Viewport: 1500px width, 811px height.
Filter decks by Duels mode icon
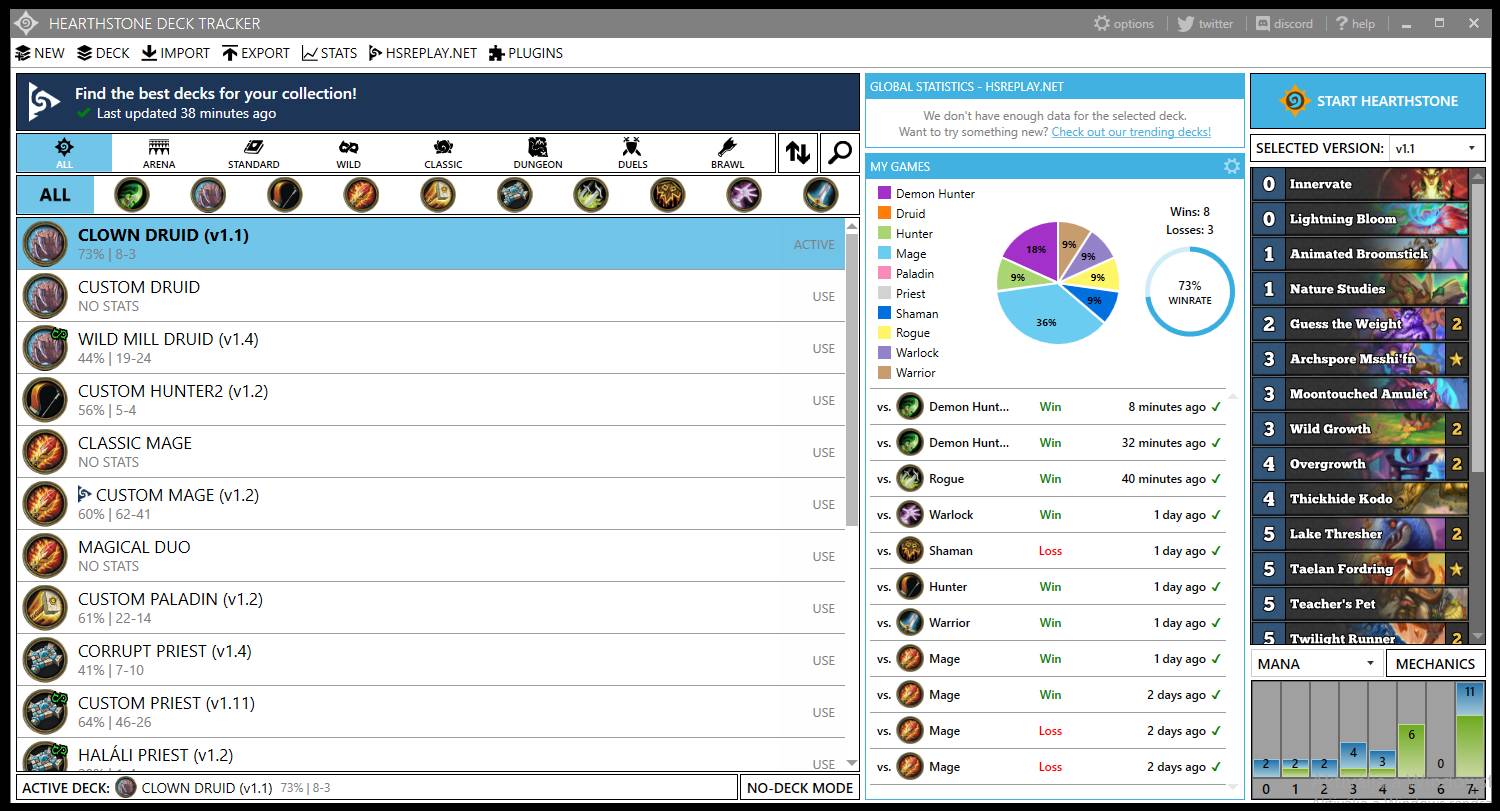tap(632, 153)
